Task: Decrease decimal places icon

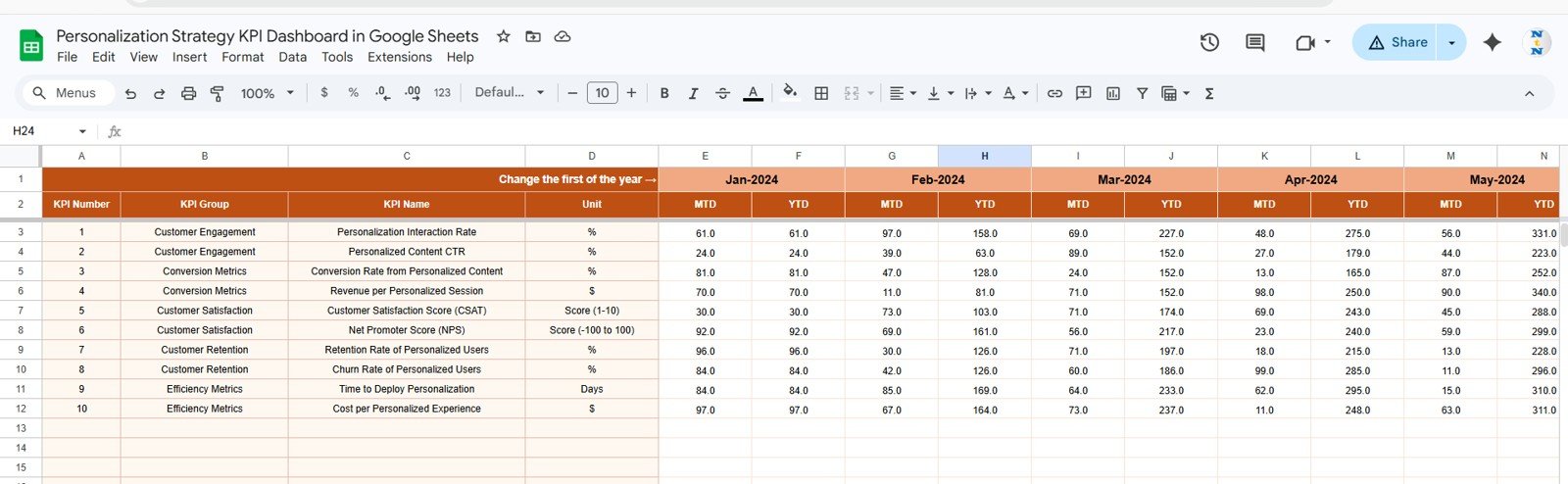Action: tap(382, 93)
